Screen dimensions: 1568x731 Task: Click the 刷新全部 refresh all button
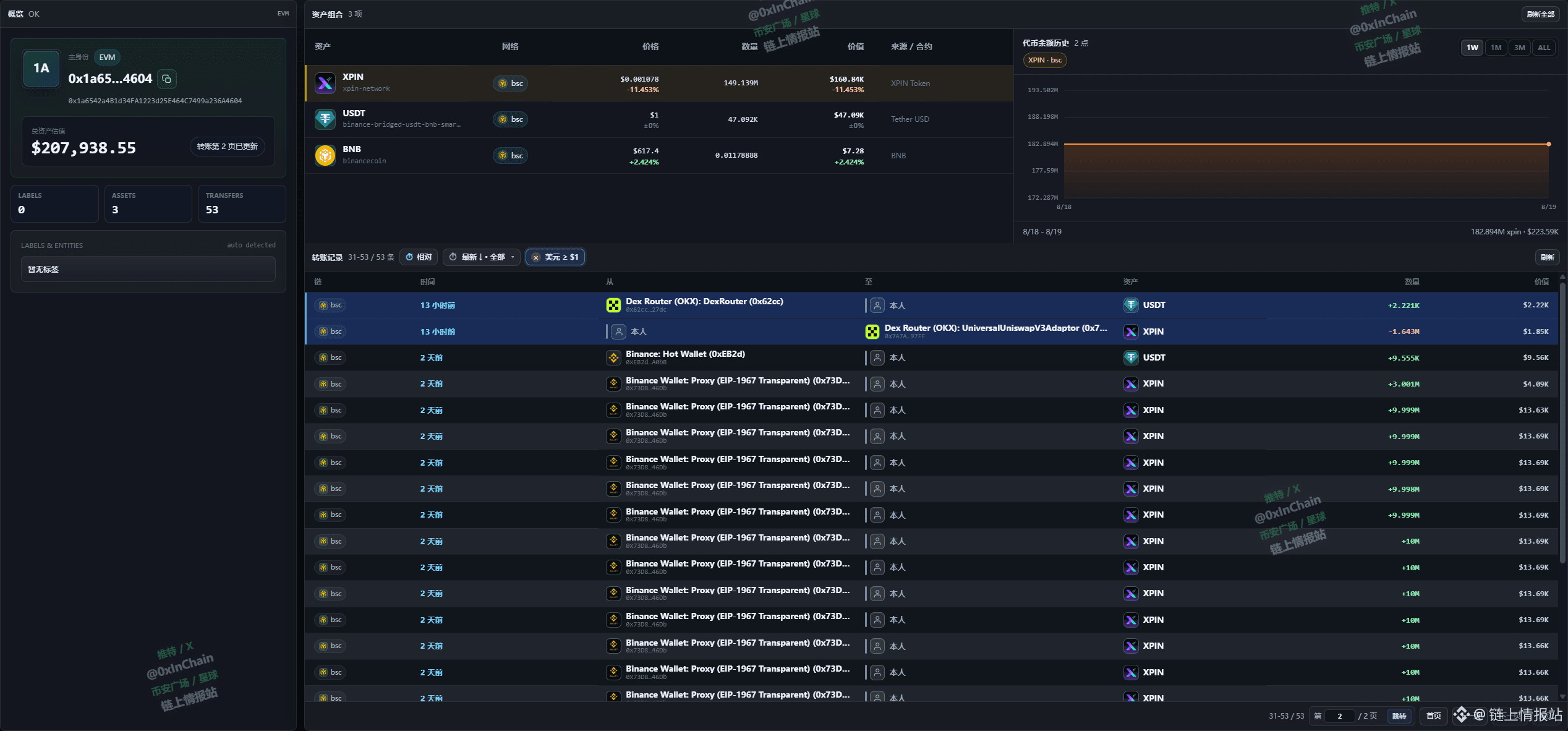pos(1540,14)
